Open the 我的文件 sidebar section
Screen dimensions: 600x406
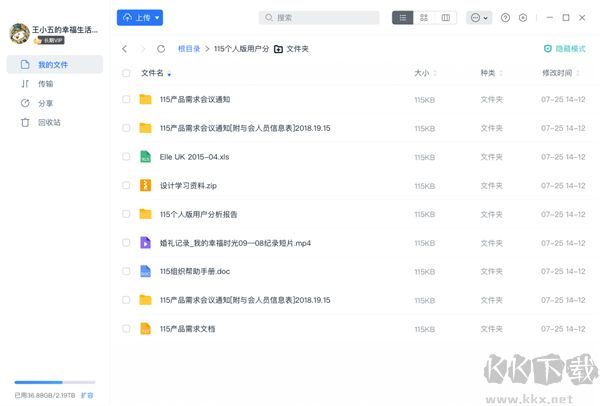click(x=55, y=64)
